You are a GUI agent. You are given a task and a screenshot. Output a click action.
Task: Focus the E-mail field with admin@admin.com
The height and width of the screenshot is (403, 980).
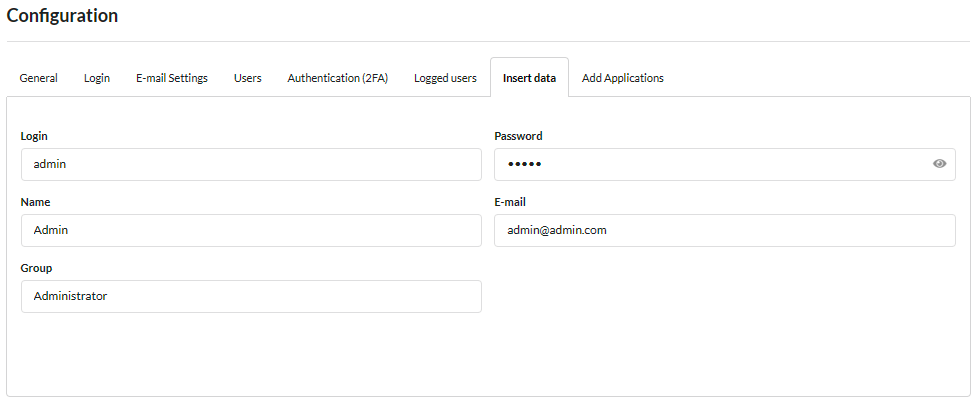(724, 230)
